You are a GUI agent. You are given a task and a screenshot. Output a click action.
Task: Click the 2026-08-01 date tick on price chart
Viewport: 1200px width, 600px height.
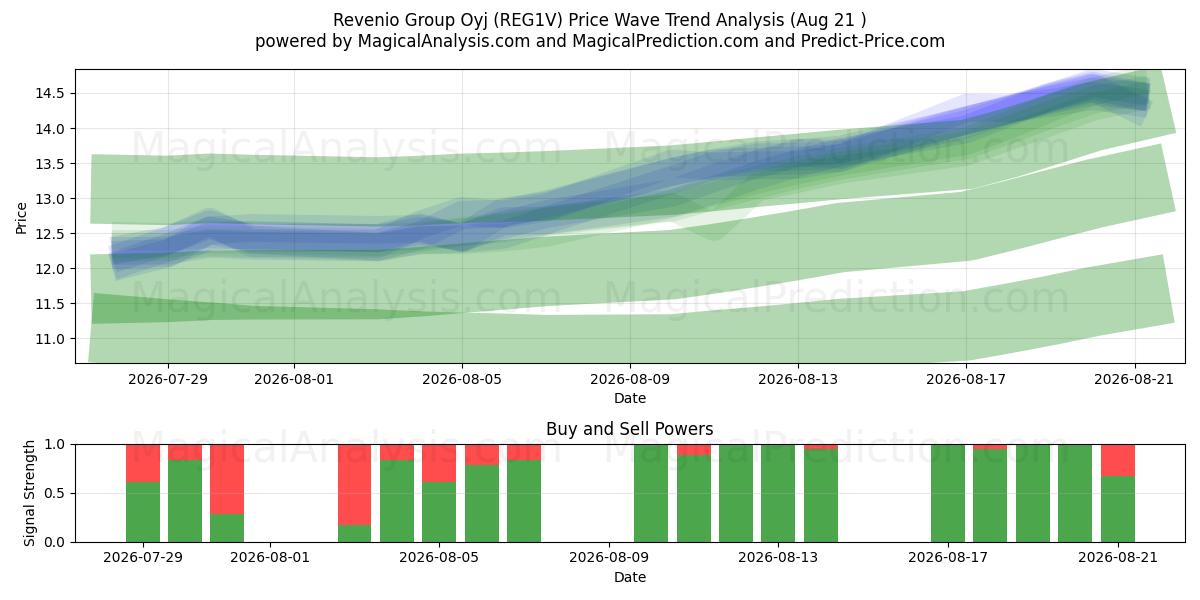tap(294, 378)
